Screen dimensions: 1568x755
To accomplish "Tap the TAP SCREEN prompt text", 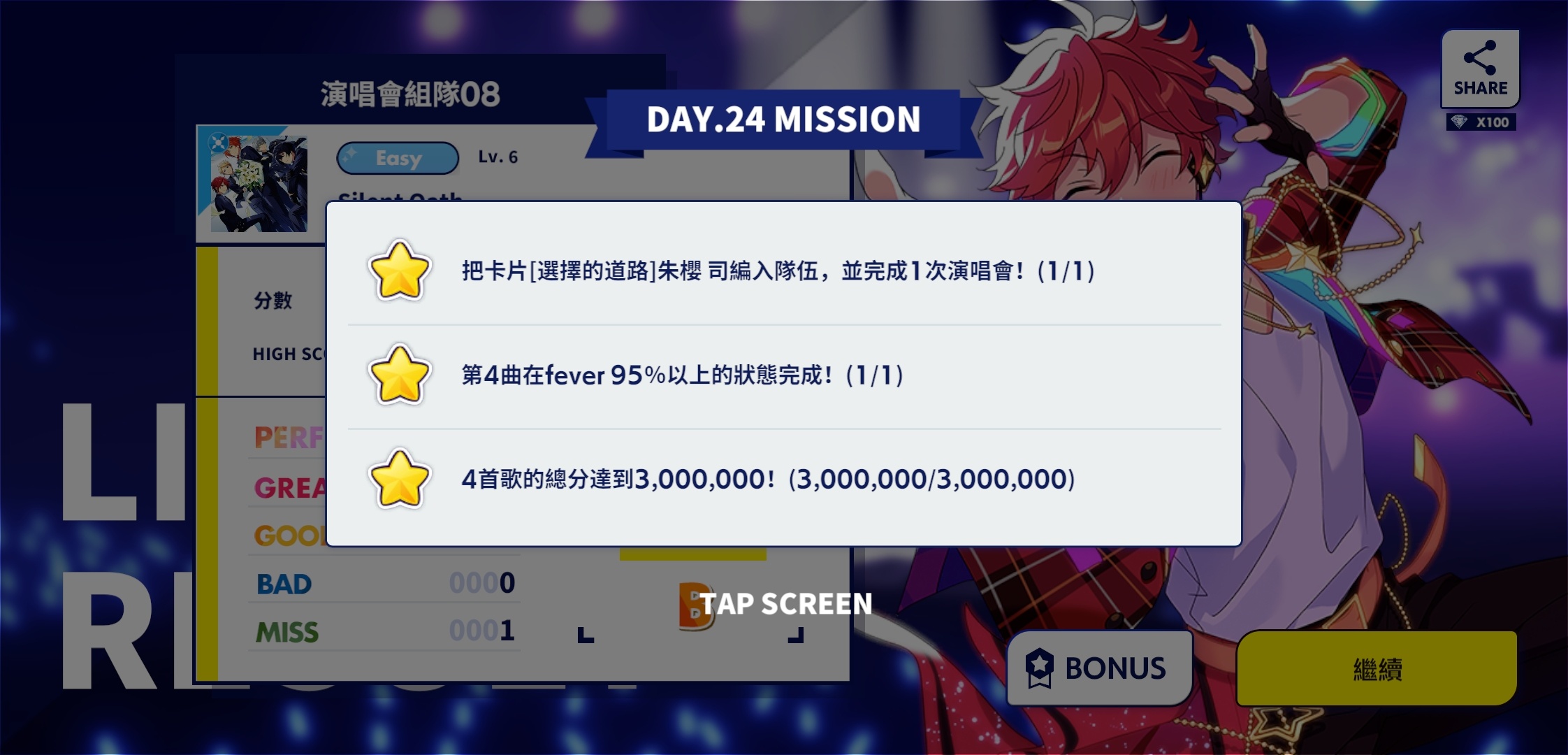I will click(x=786, y=604).
